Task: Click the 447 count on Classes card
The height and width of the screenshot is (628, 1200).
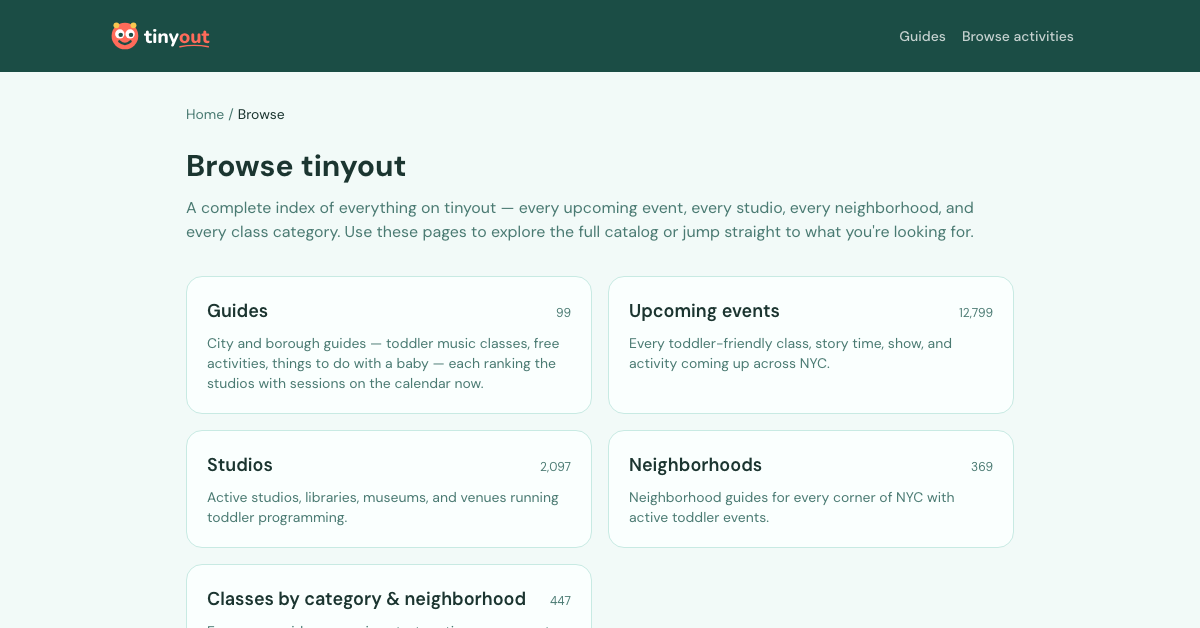Action: pos(560,601)
